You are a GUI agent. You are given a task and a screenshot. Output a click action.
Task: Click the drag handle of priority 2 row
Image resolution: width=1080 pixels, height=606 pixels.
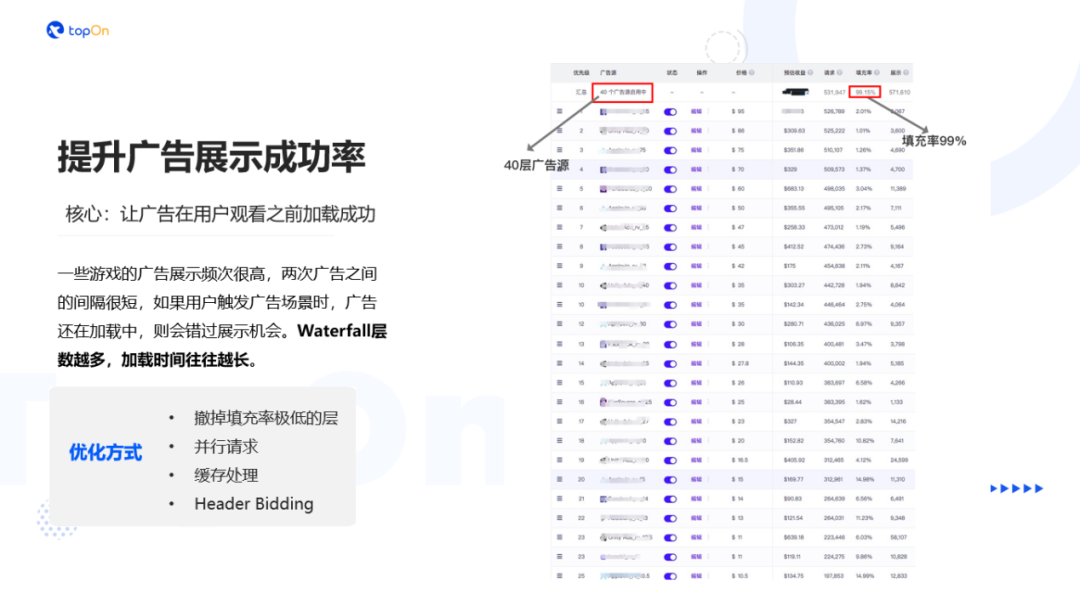tap(559, 130)
